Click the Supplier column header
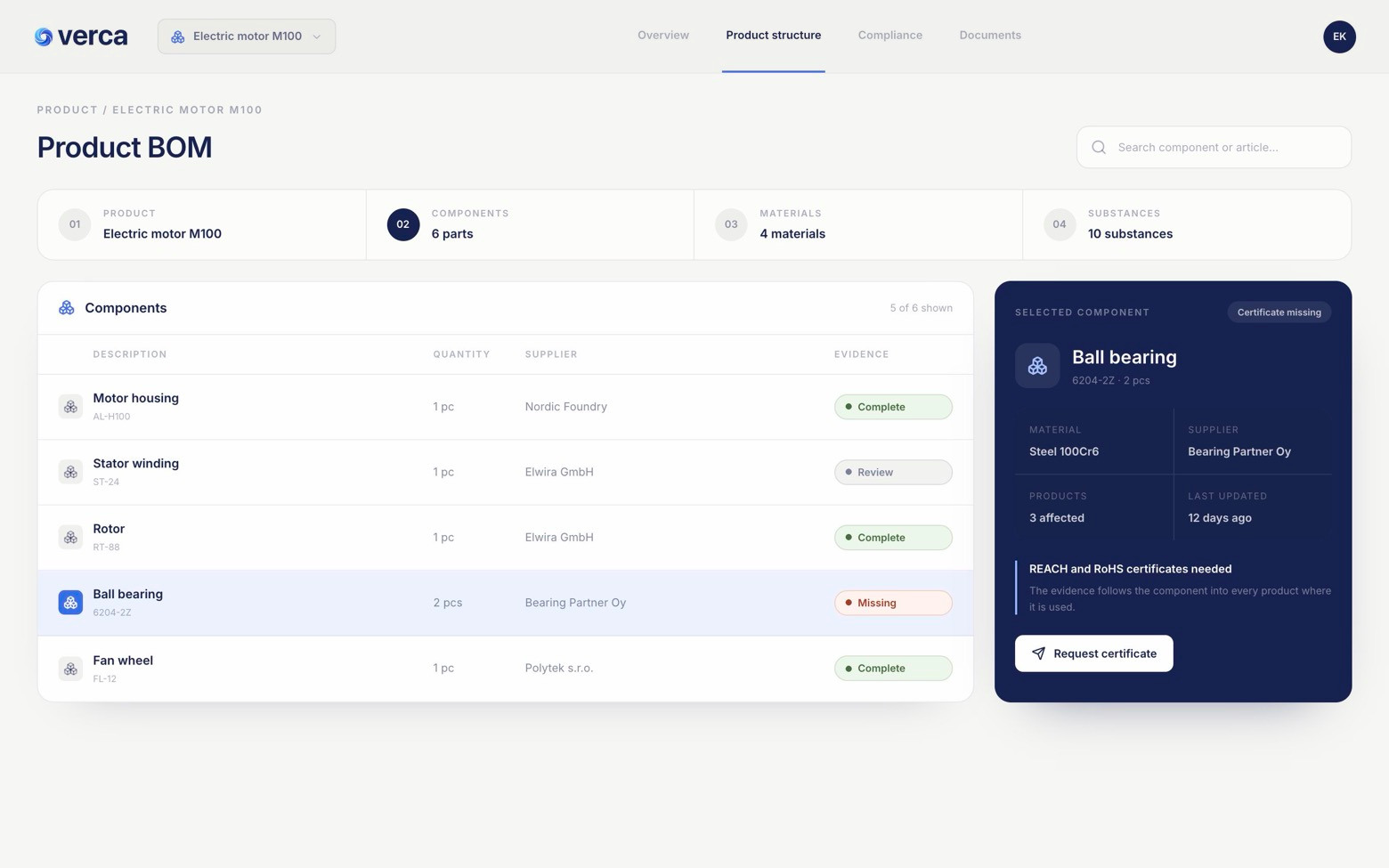The image size is (1389, 868). (x=551, y=354)
